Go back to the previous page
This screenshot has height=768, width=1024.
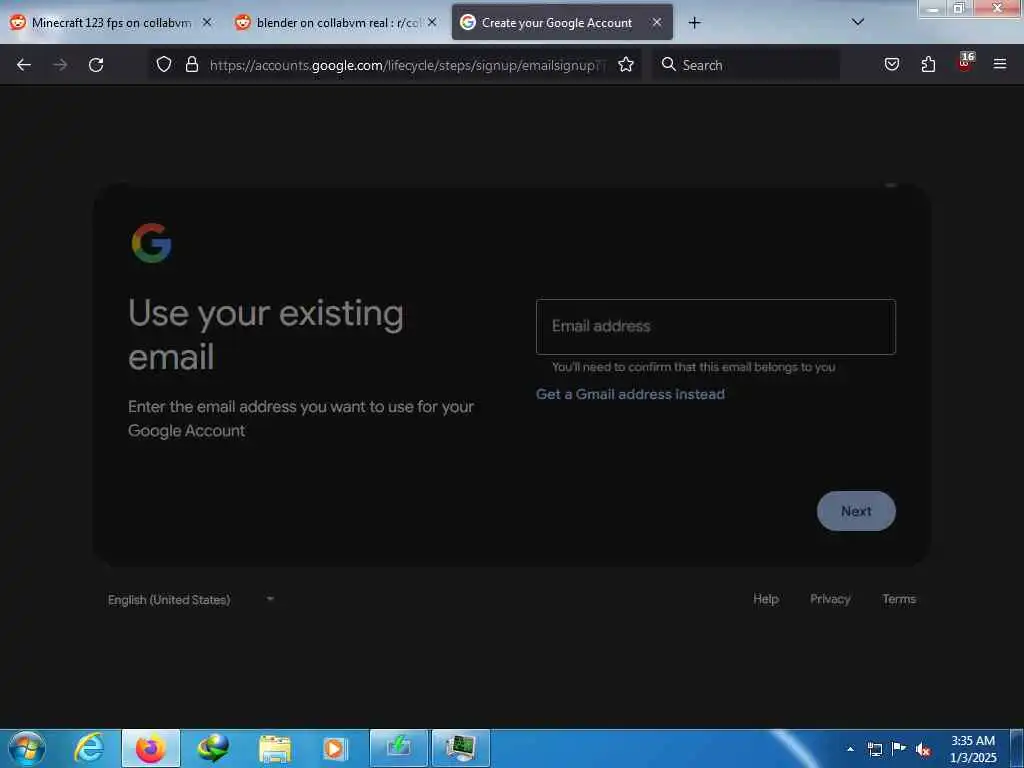click(x=24, y=65)
